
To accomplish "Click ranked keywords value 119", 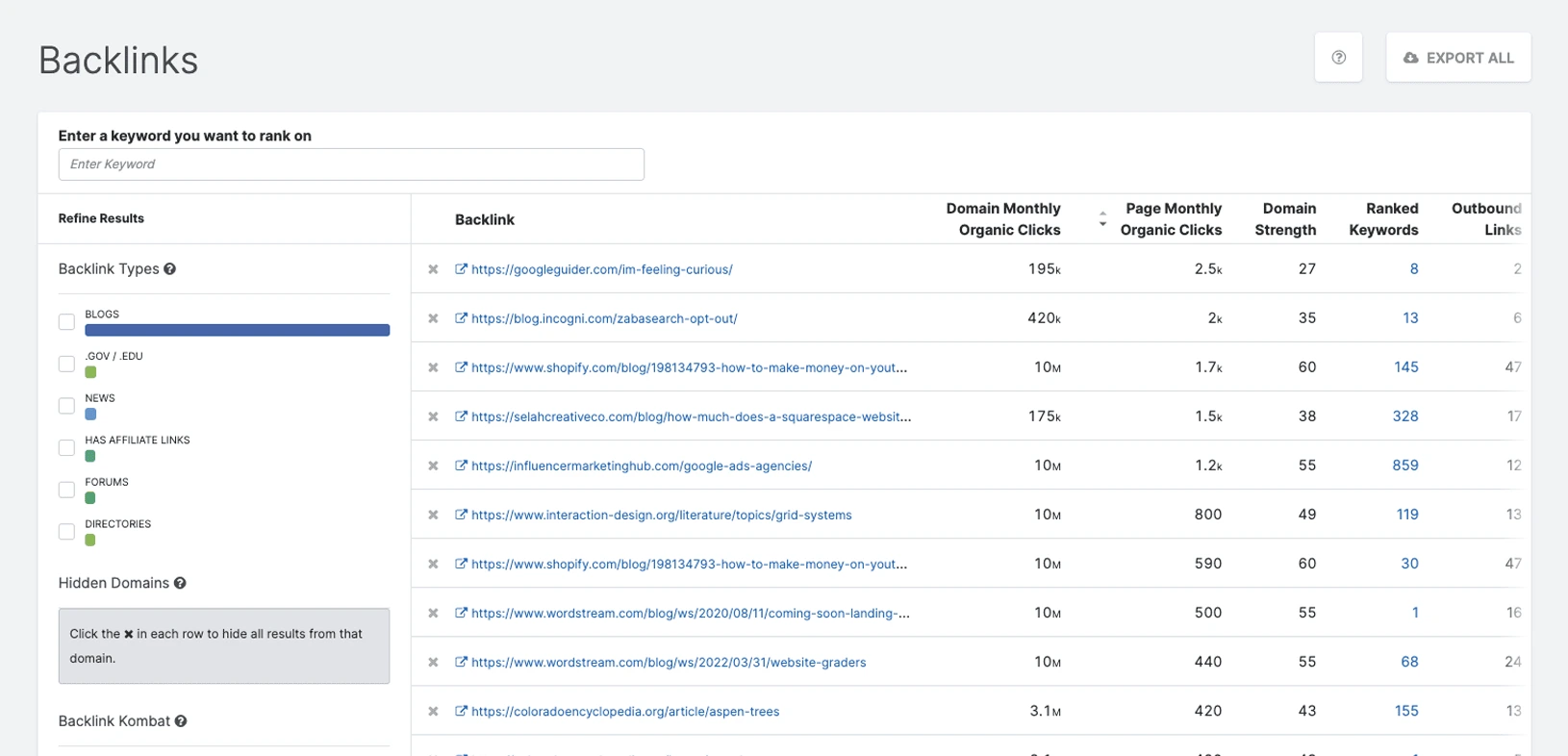I will coord(1407,515).
